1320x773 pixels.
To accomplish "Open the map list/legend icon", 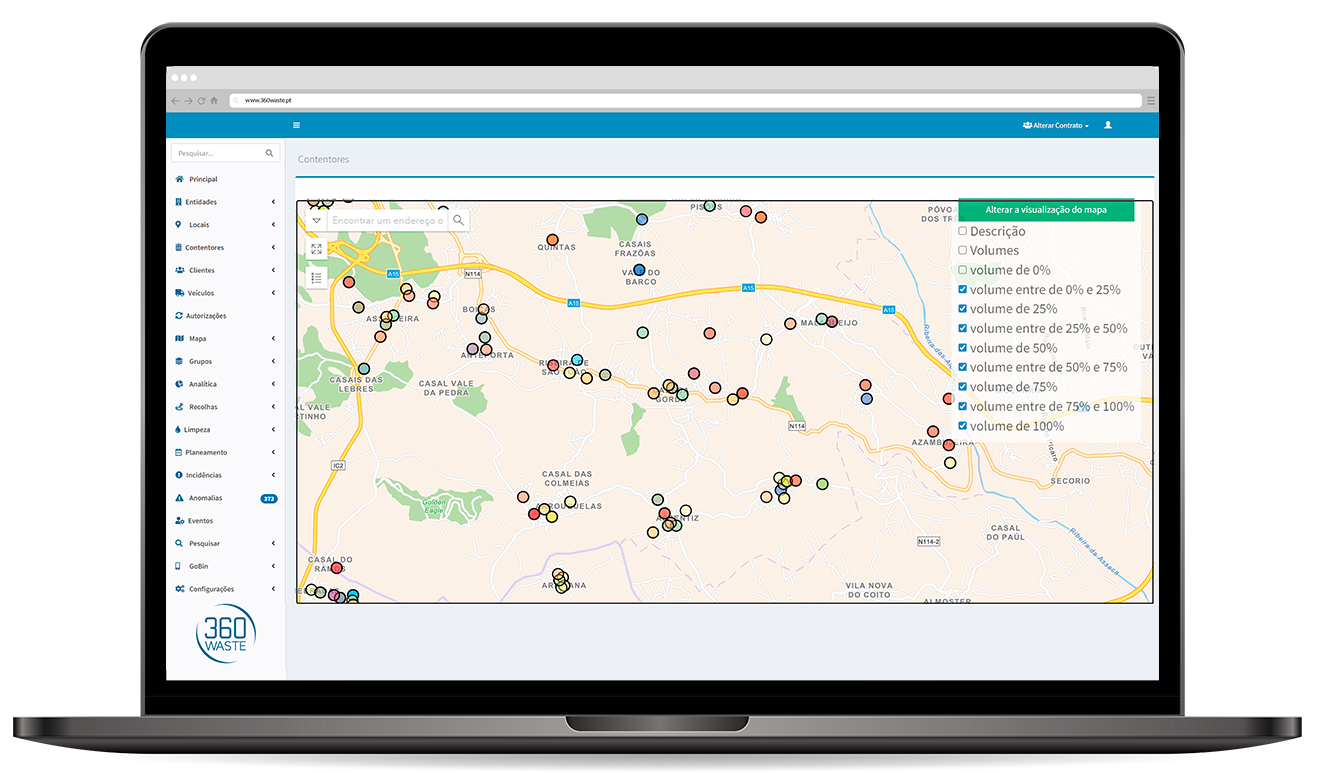I will coord(316,278).
